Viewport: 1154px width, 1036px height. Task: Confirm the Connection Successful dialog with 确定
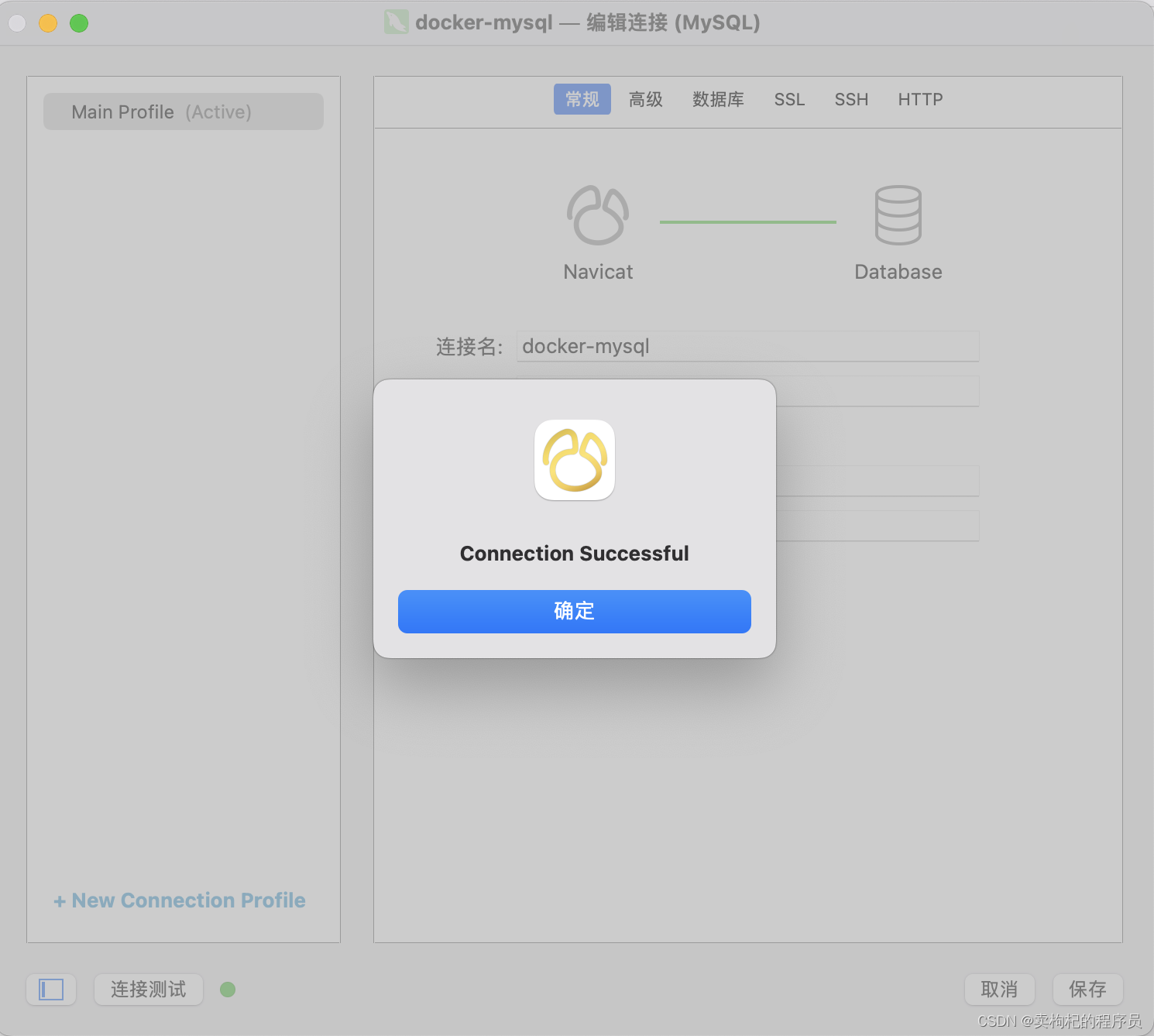coord(574,611)
